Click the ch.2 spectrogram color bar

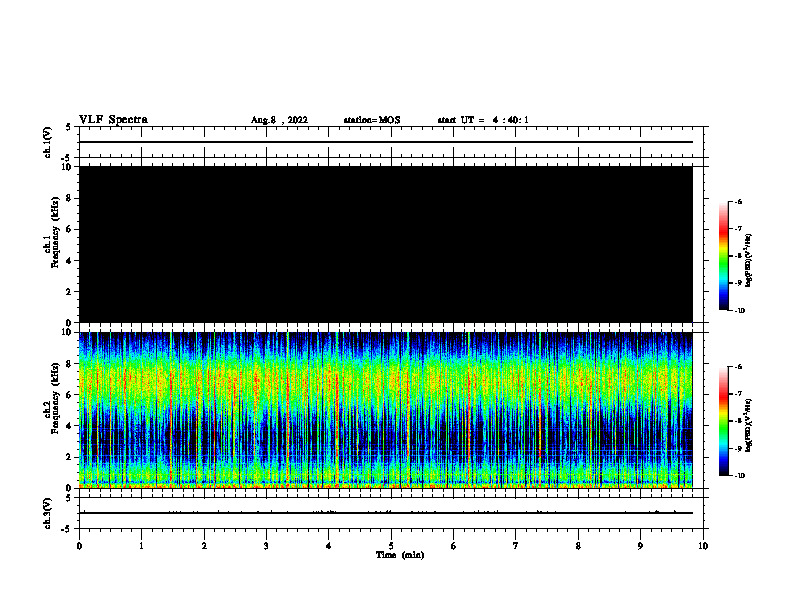pyautogui.click(x=723, y=421)
